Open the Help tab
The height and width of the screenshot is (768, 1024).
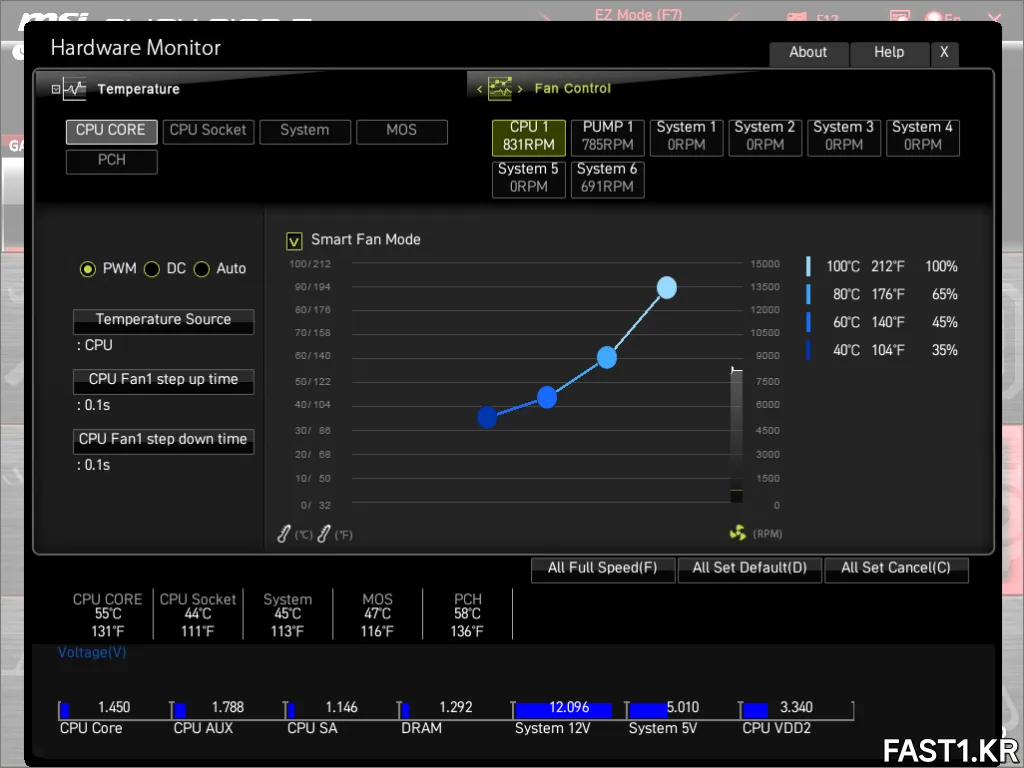click(x=889, y=54)
